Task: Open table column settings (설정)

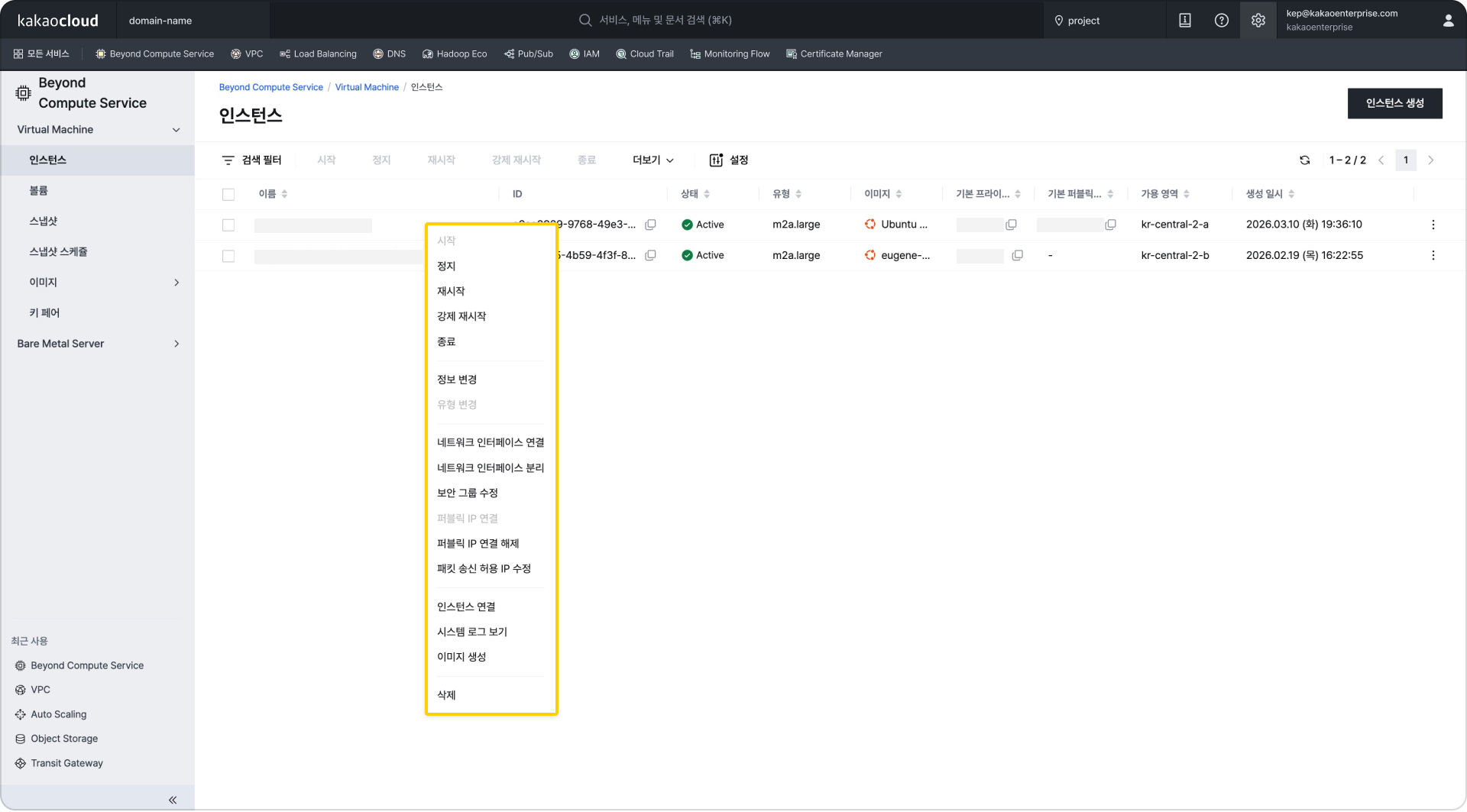Action: pos(729,160)
